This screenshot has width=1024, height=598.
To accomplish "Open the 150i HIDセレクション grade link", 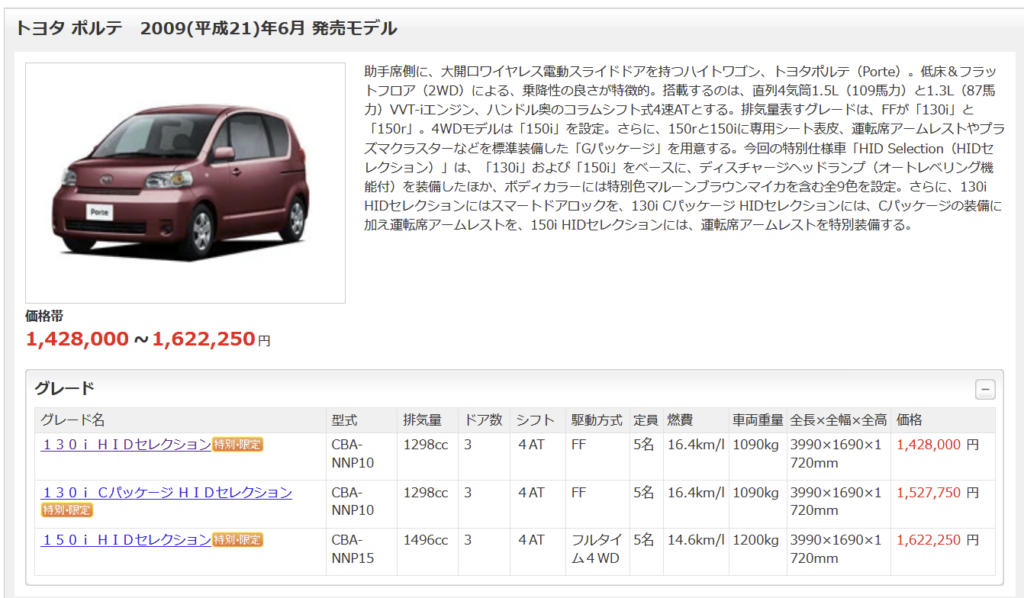I will [126, 540].
